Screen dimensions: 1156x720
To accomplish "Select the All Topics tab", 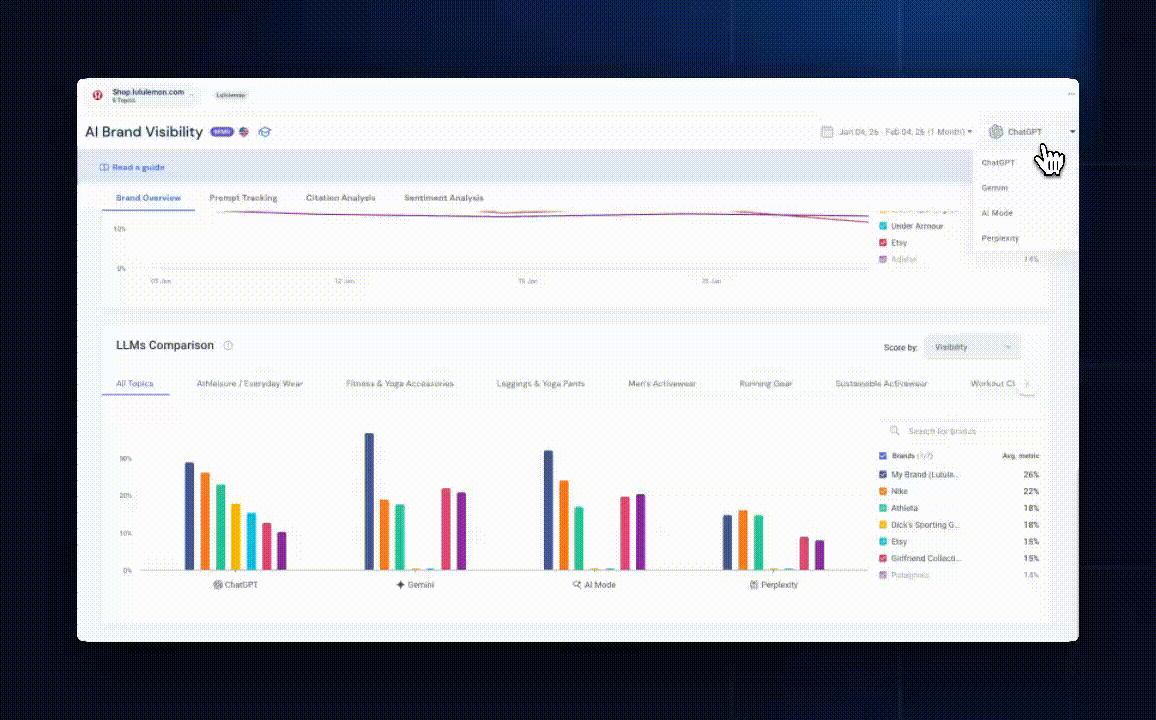I will 135,384.
